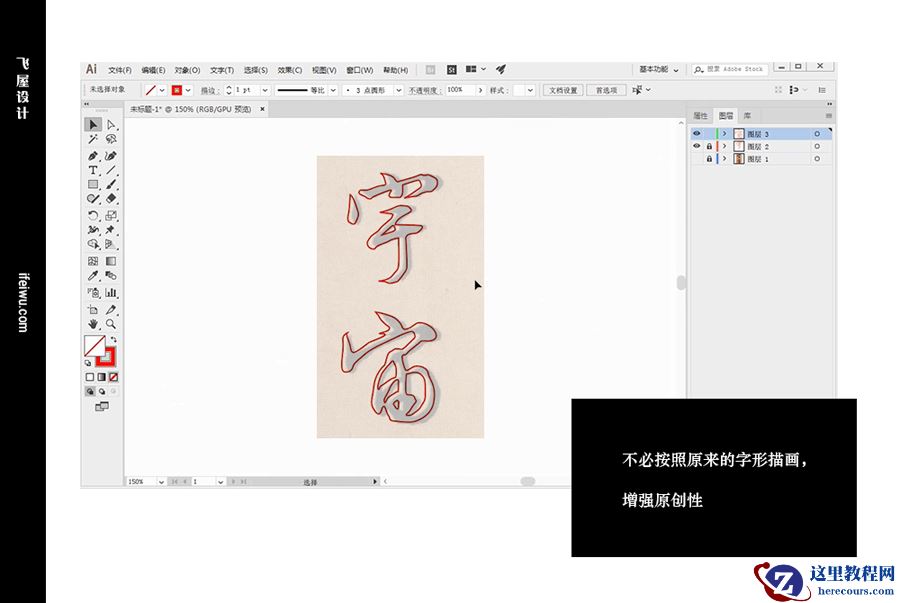The width and height of the screenshot is (900, 603).
Task: Click the target circle of 图层 1
Action: point(818,158)
